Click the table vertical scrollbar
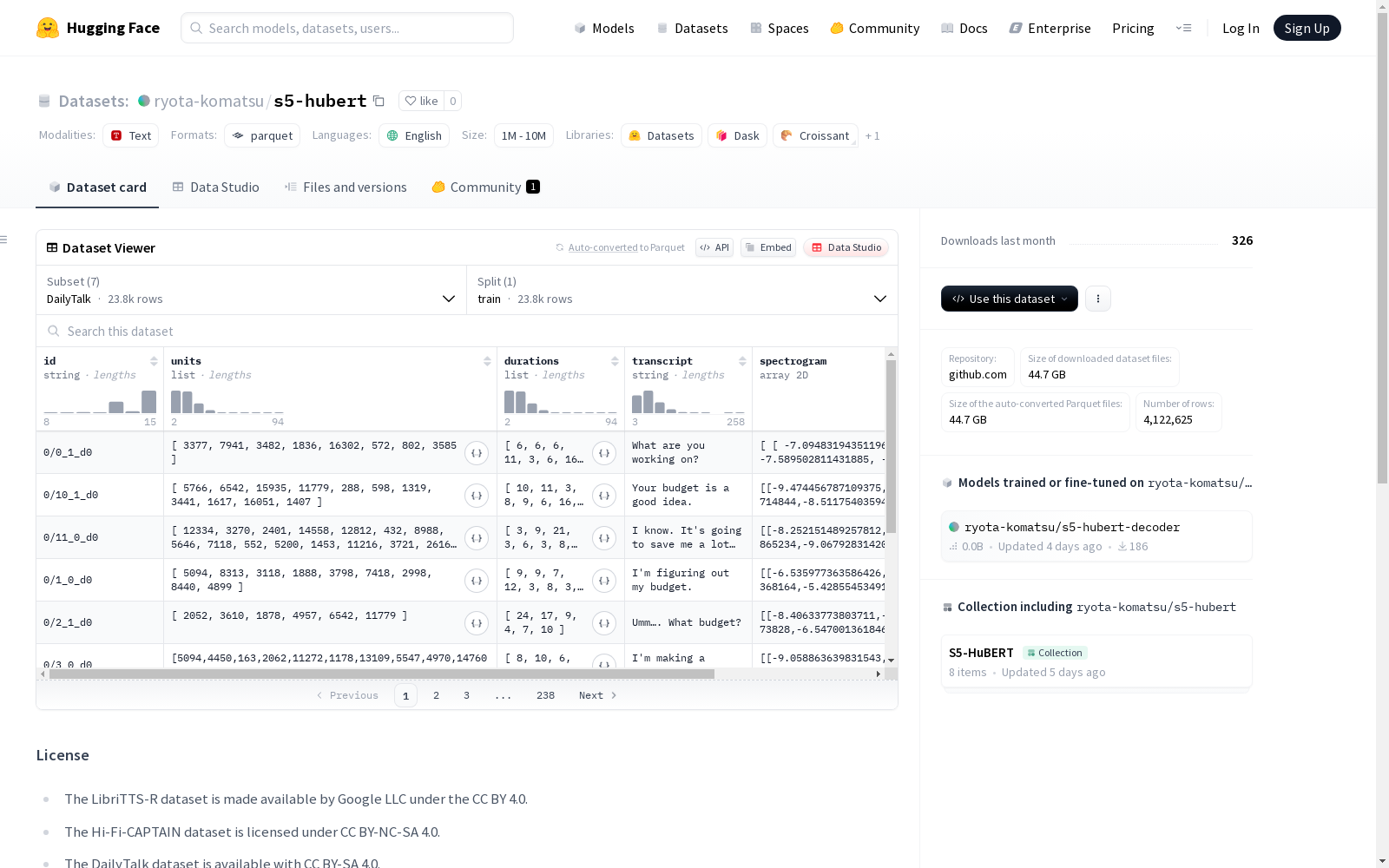Screen dimensions: 1389x868 click(891, 446)
